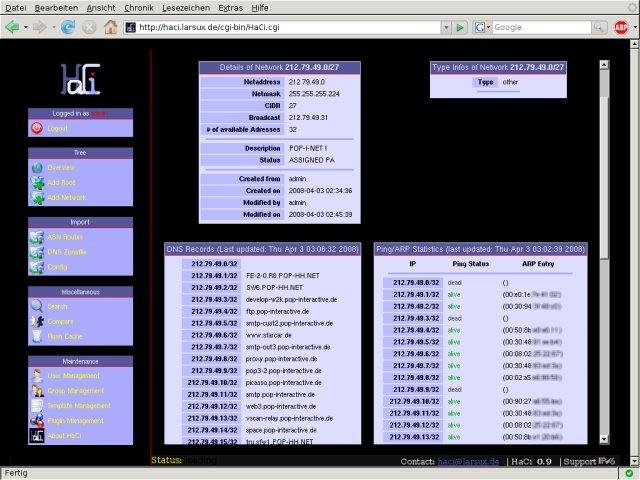Open the back history dropdown arrow

[x=26, y=28]
